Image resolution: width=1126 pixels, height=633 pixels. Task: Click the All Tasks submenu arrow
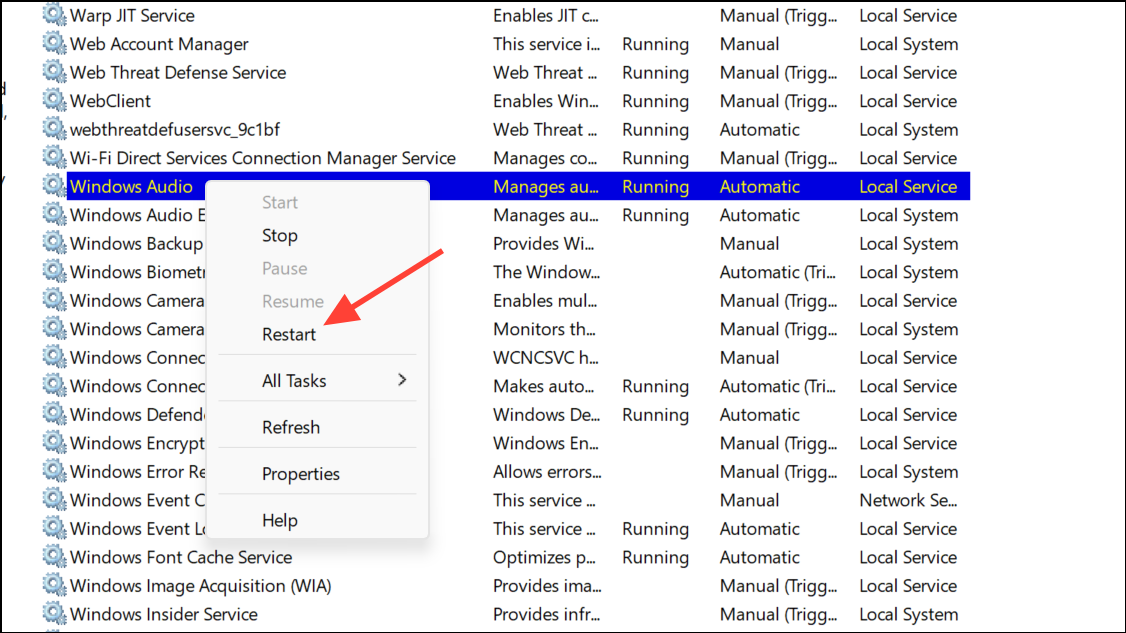[402, 380]
